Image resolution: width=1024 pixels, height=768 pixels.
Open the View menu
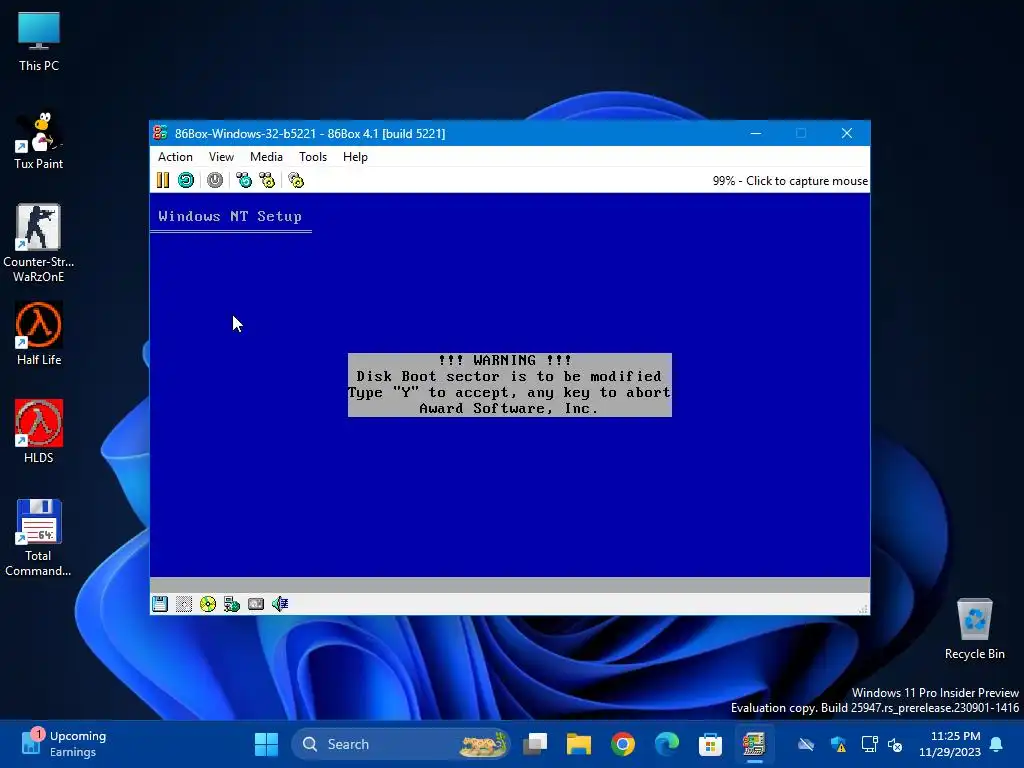pyautogui.click(x=221, y=157)
